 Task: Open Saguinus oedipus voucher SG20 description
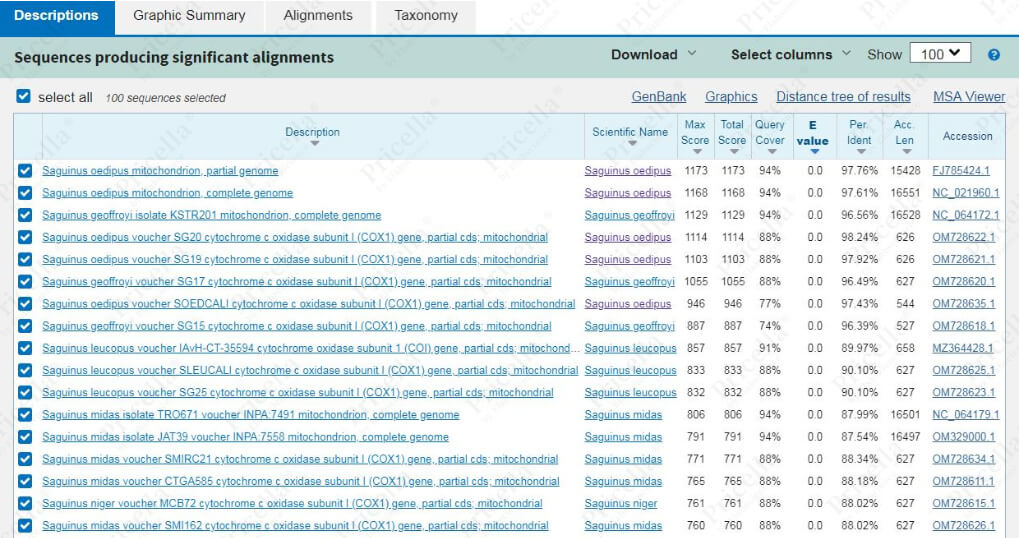(295, 237)
